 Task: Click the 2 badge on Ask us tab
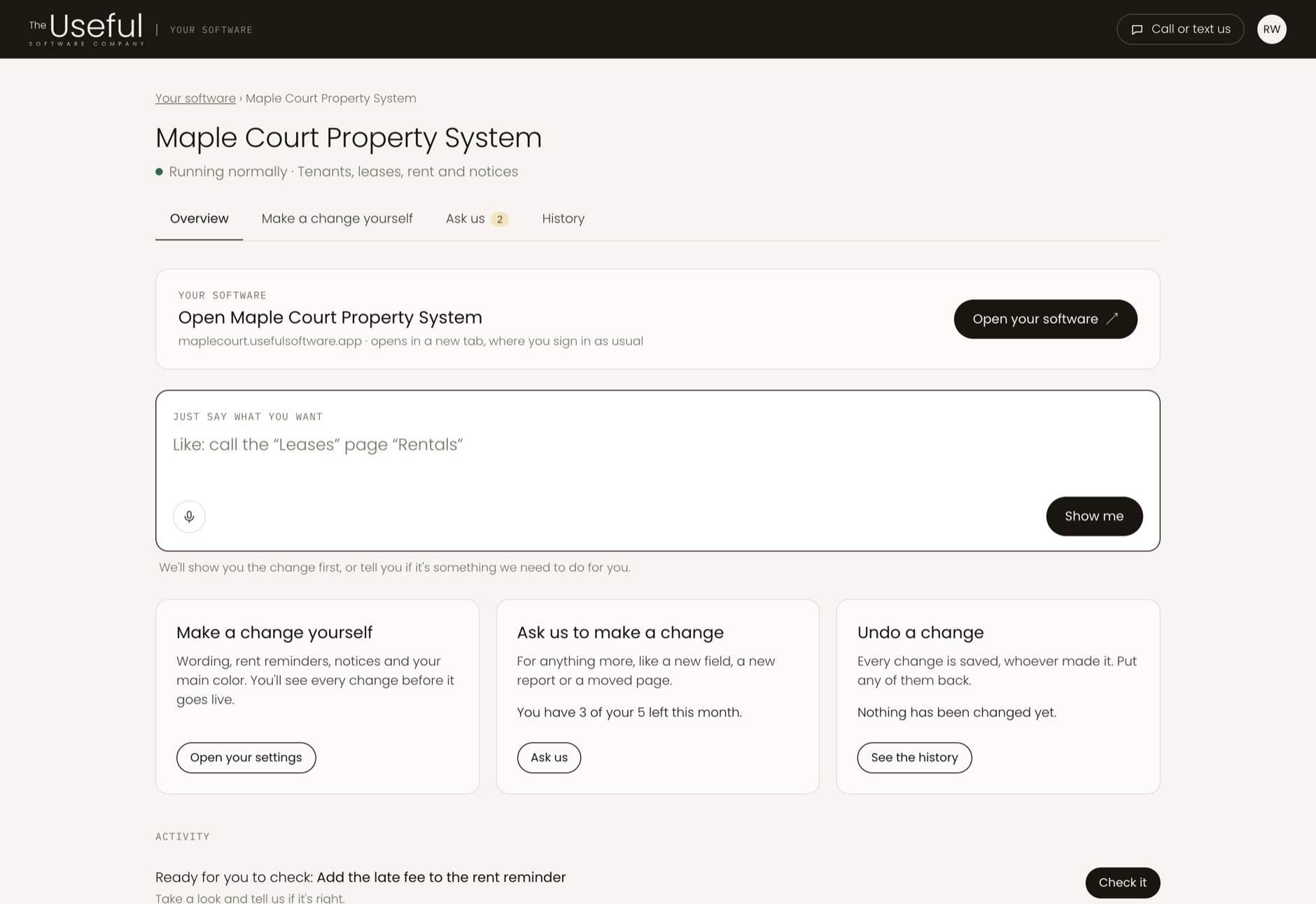[499, 219]
